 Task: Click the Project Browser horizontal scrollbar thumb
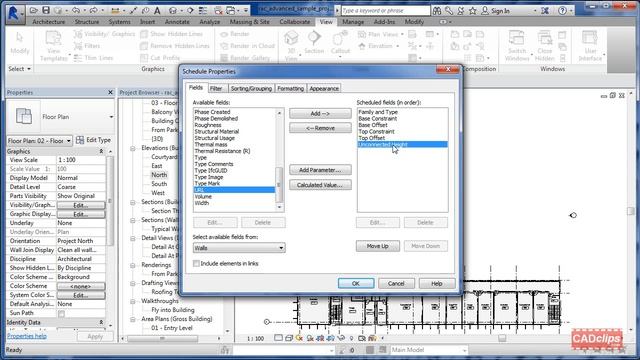click(162, 338)
